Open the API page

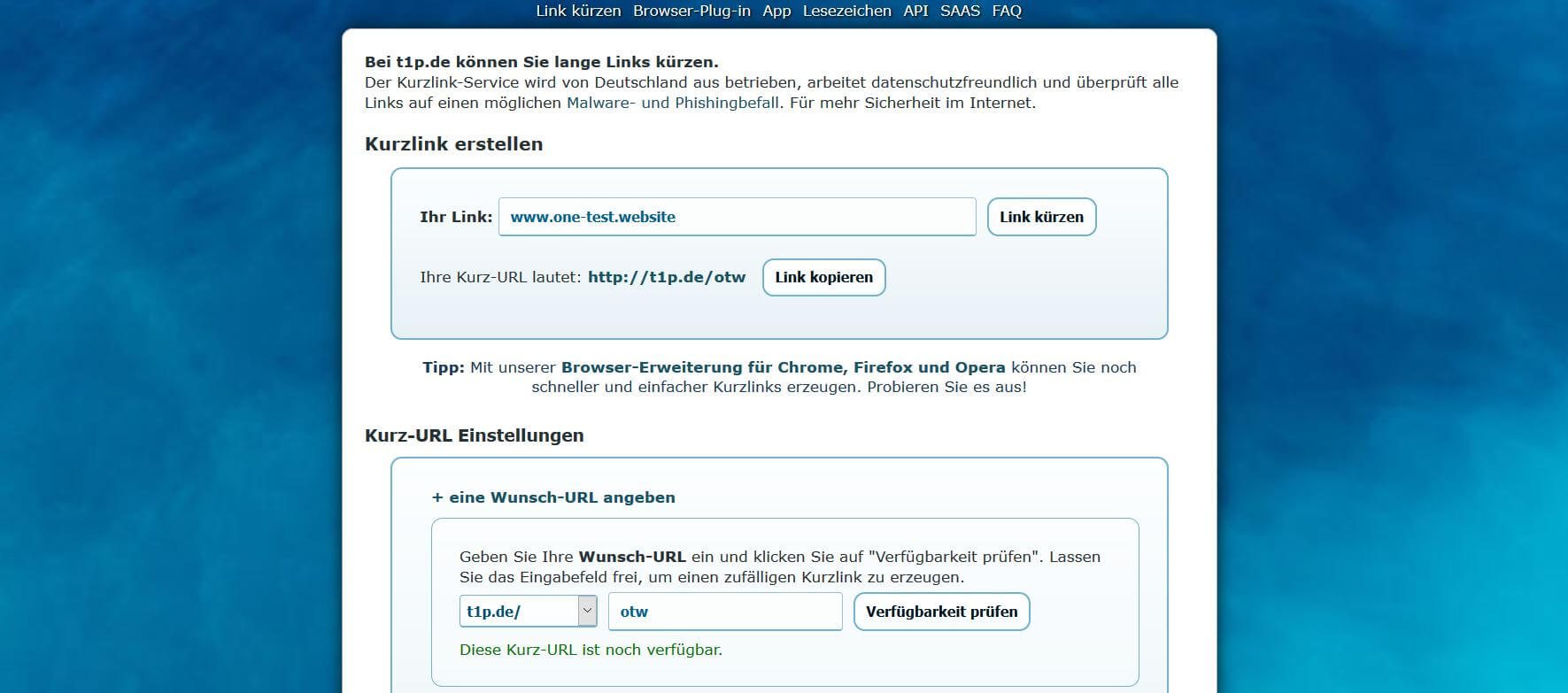click(915, 11)
